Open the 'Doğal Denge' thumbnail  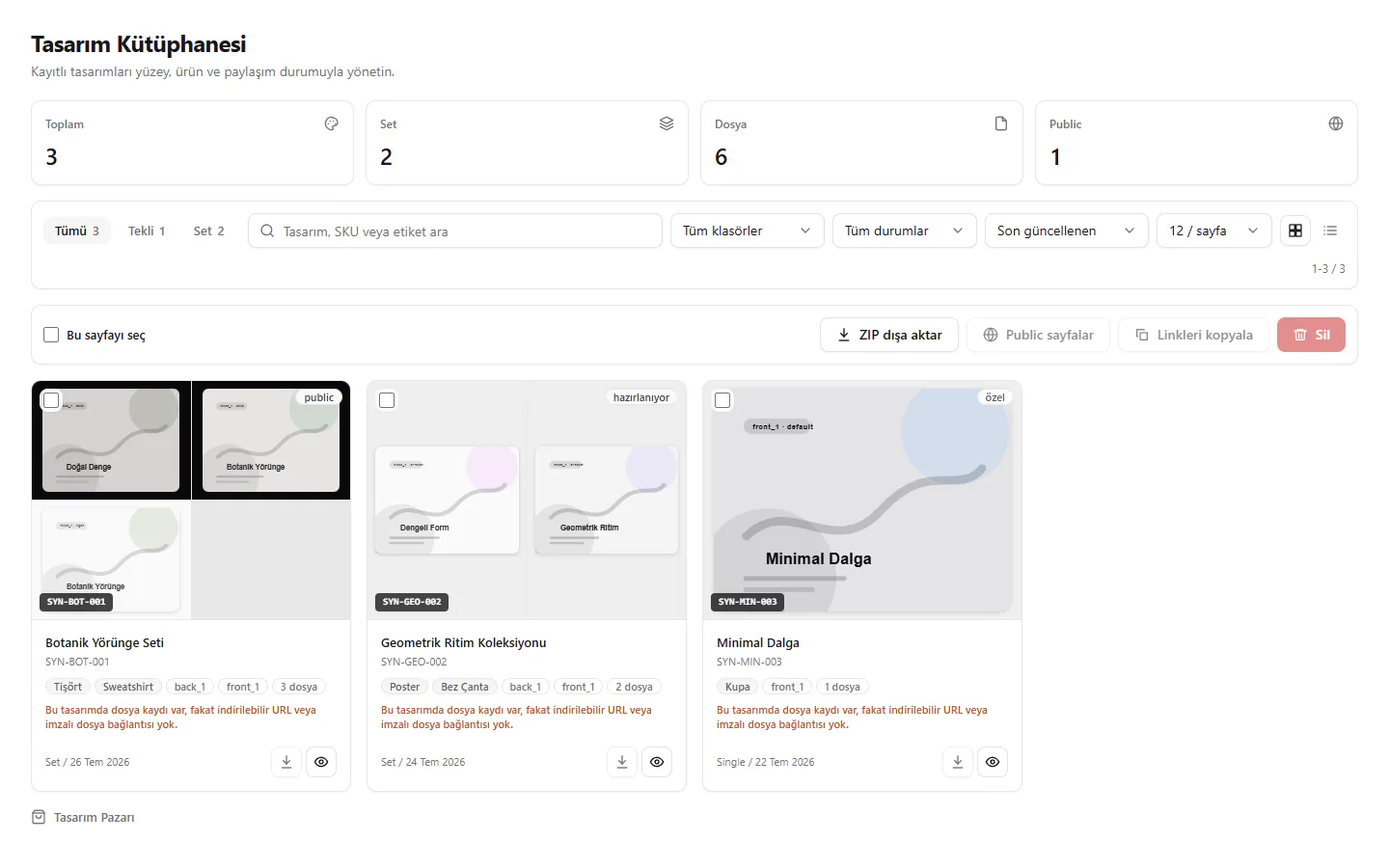(x=111, y=440)
